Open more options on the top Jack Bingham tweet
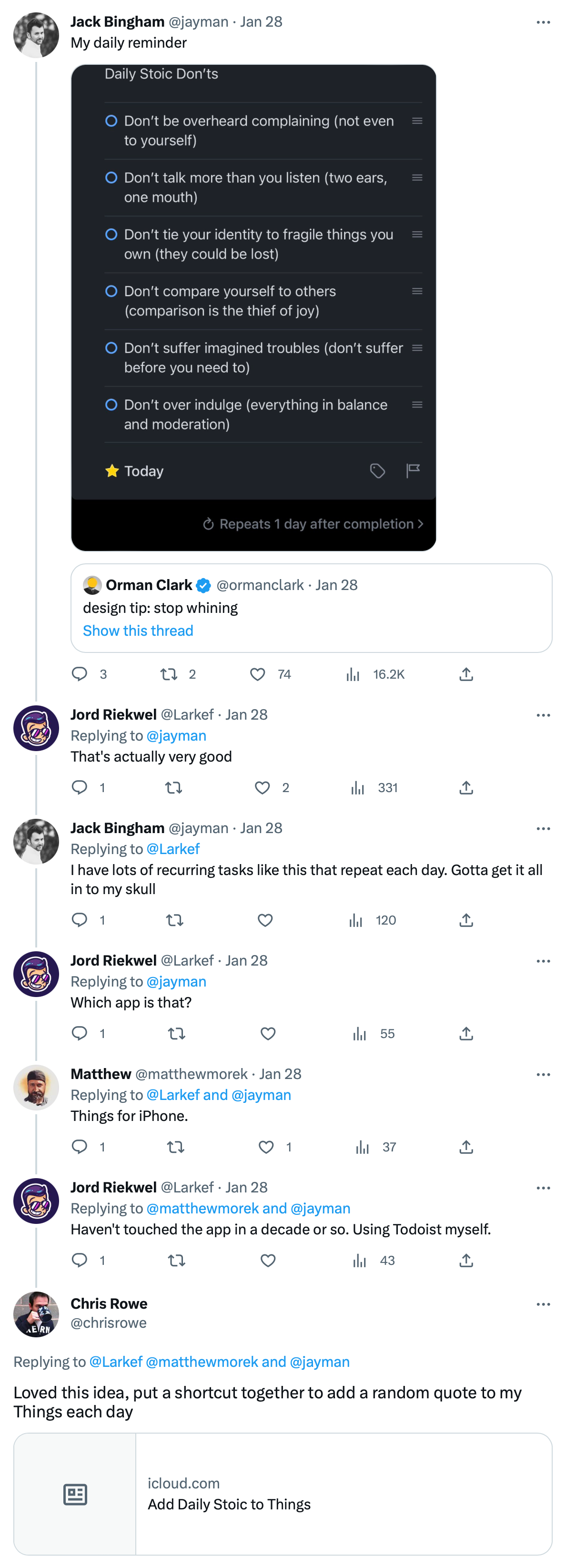Image resolution: width=566 pixels, height=1568 pixels. click(x=543, y=22)
